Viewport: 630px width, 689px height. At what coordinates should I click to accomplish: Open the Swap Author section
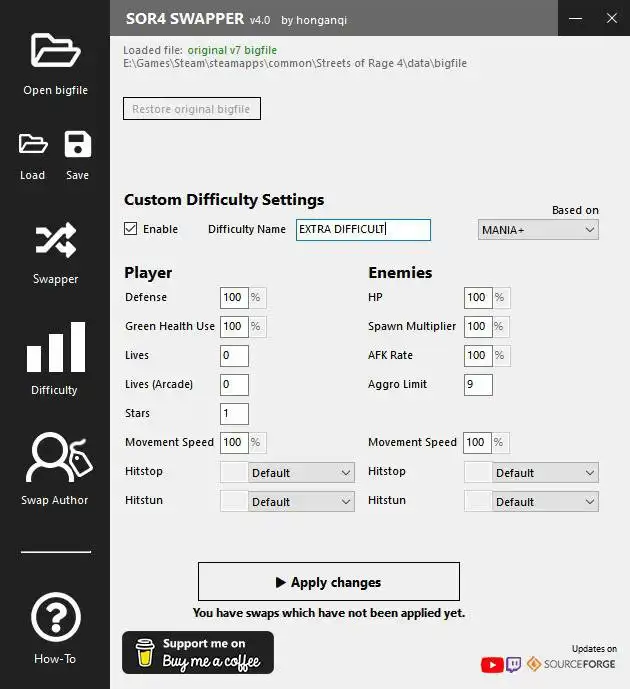pos(58,457)
